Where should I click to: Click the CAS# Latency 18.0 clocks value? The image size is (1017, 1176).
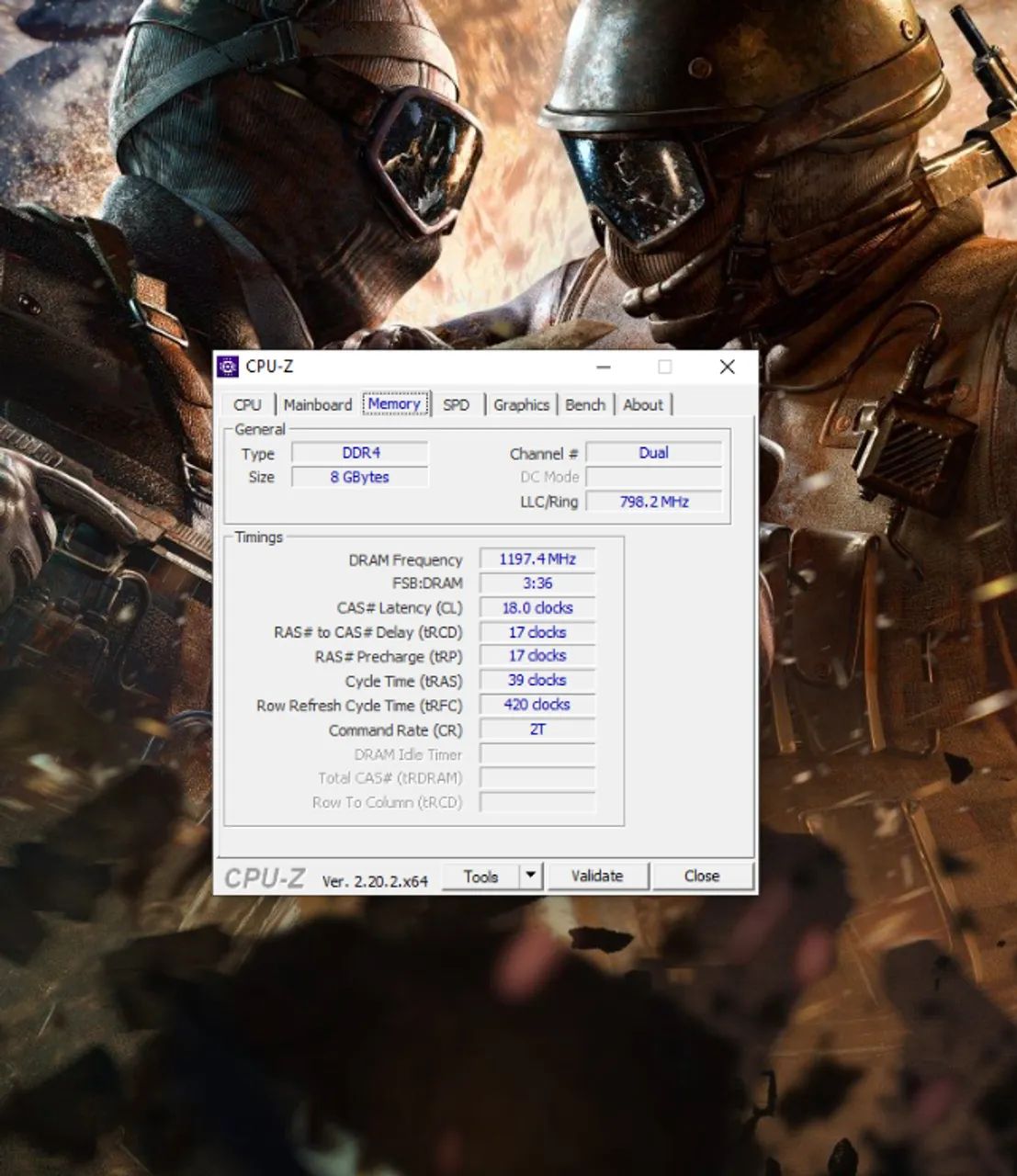(x=537, y=608)
